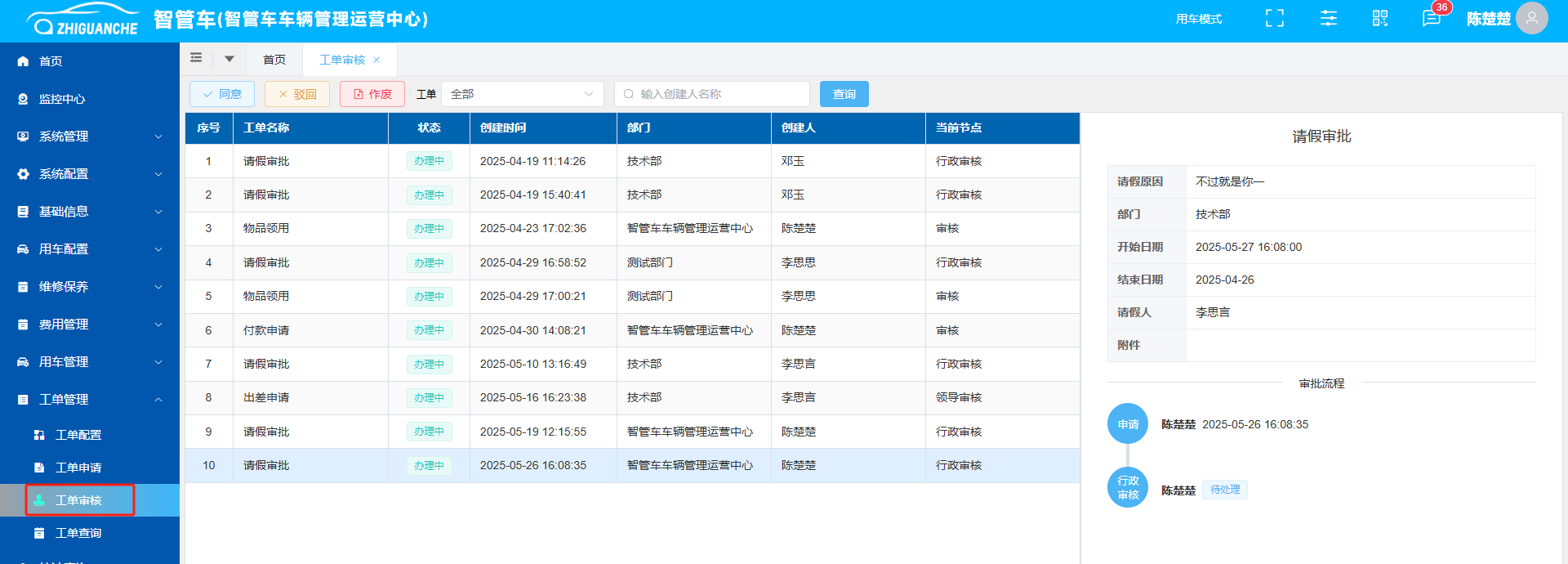The height and width of the screenshot is (564, 1568).
Task: Close the 工单审核 tab
Action: tap(376, 60)
